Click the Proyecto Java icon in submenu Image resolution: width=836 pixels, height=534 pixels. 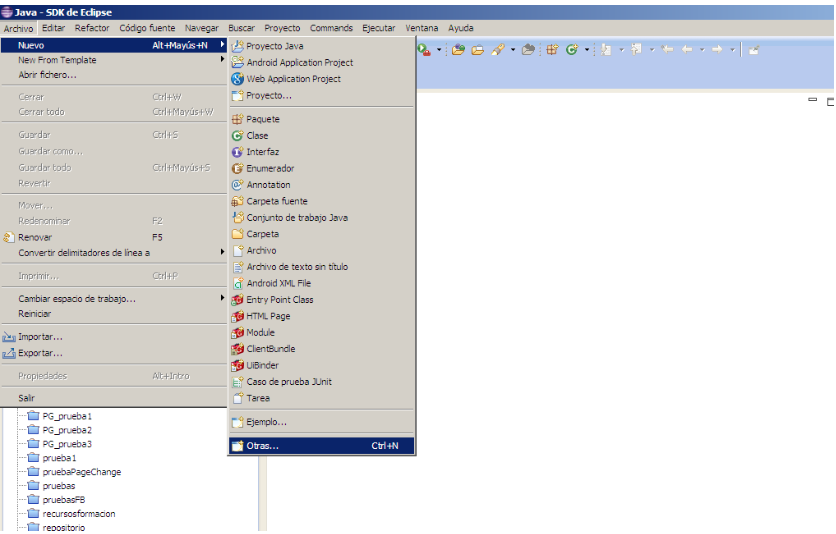click(x=238, y=46)
